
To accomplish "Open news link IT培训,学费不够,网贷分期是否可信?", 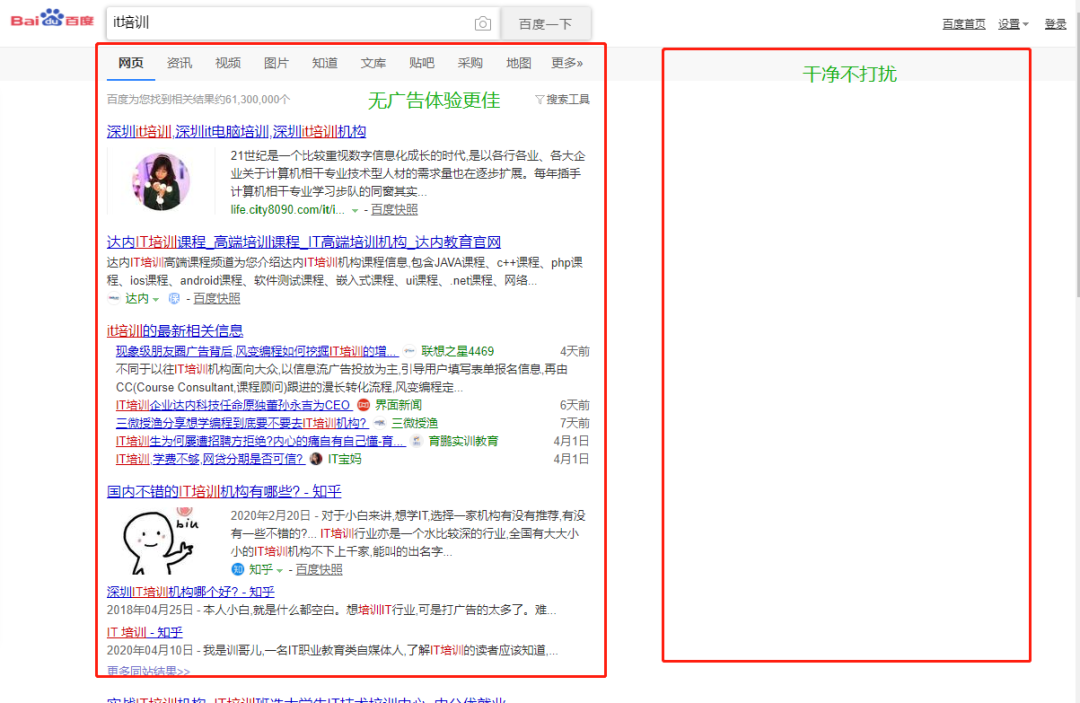I will point(209,459).
